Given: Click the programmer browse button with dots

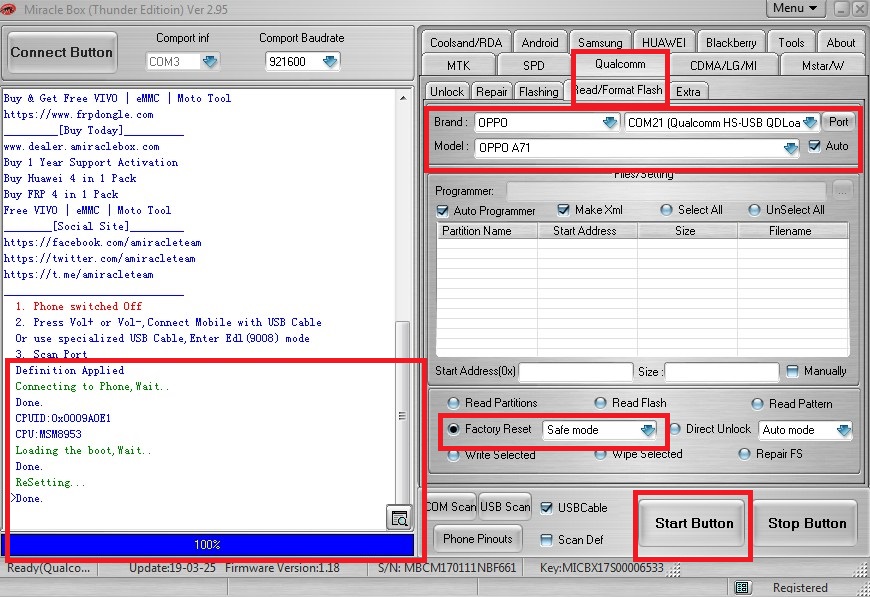Looking at the screenshot, I should coord(842,191).
